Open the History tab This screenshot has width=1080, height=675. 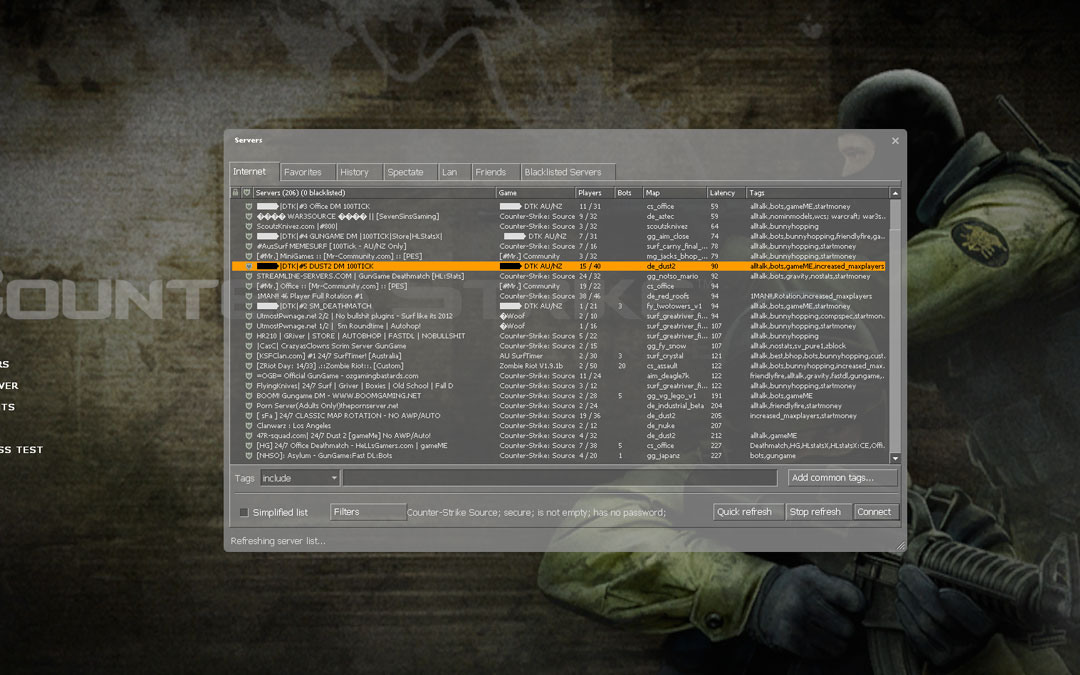pyautogui.click(x=359, y=172)
